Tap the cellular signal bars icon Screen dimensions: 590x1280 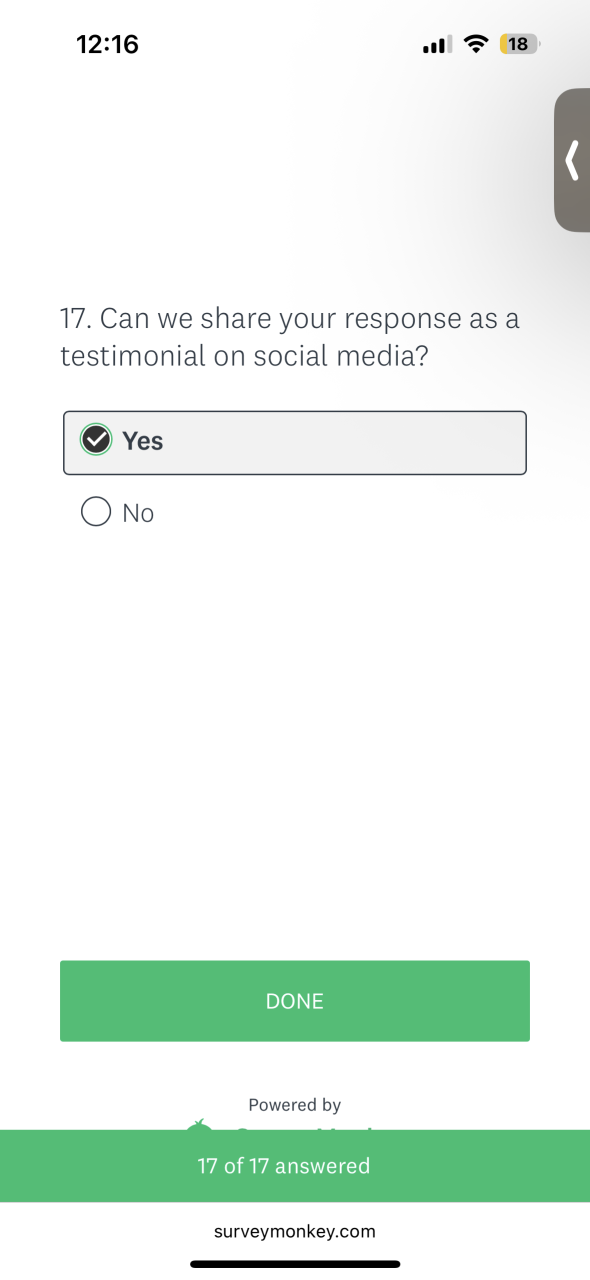(x=438, y=45)
